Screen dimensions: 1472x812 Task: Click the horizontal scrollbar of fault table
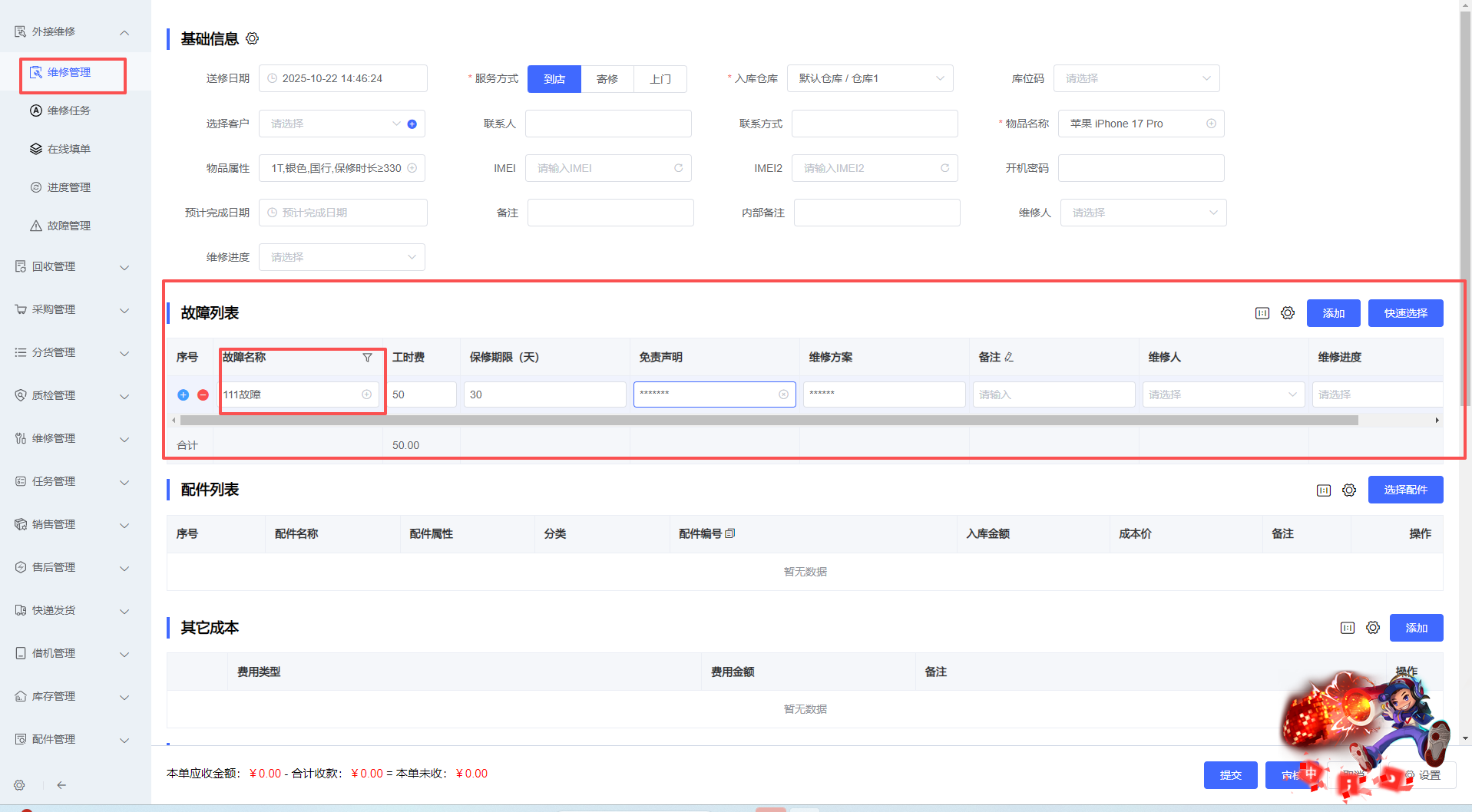pyautogui.click(x=768, y=421)
